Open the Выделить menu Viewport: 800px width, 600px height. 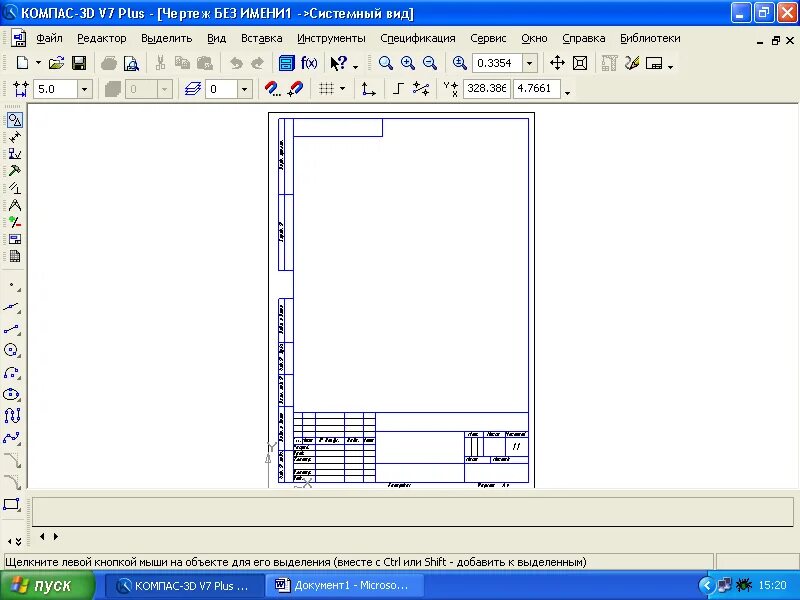coord(166,38)
